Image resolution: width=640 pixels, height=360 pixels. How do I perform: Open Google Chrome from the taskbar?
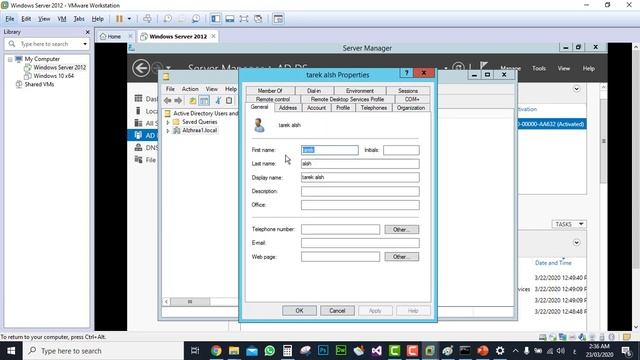coord(216,351)
